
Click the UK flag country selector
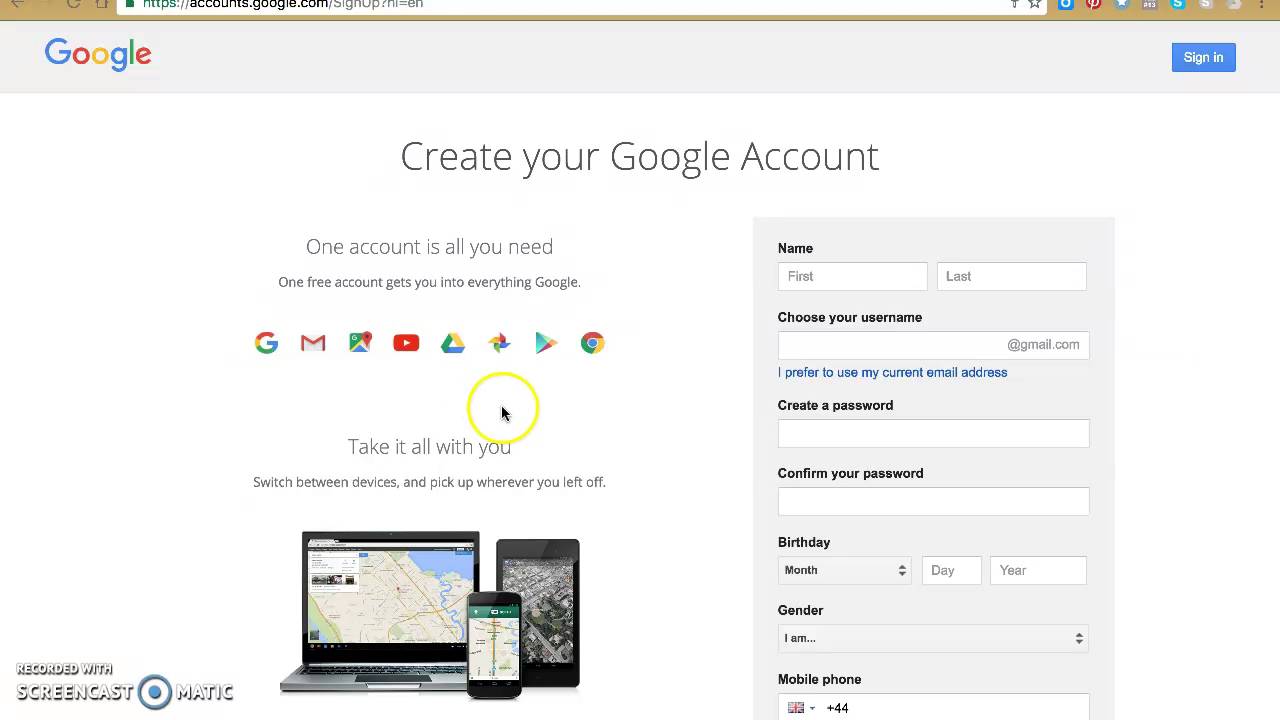(x=801, y=707)
